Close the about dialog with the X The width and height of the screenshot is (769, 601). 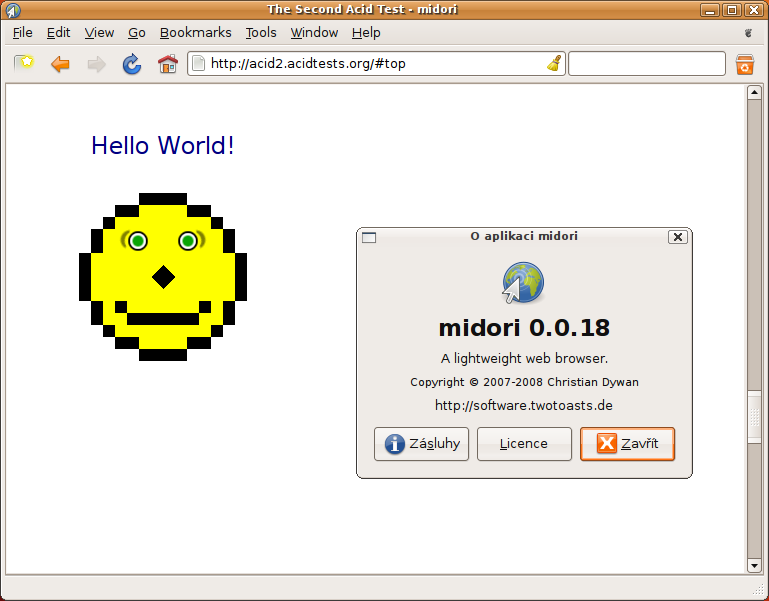tap(678, 237)
